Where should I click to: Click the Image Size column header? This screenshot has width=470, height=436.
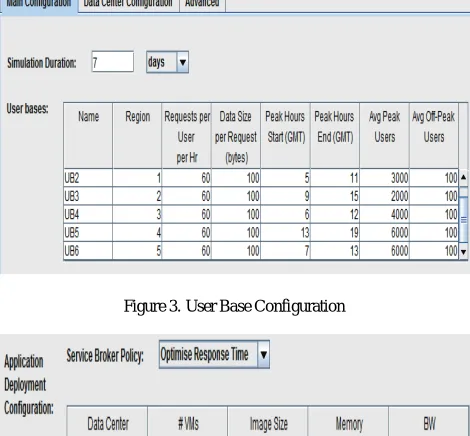coord(268,421)
